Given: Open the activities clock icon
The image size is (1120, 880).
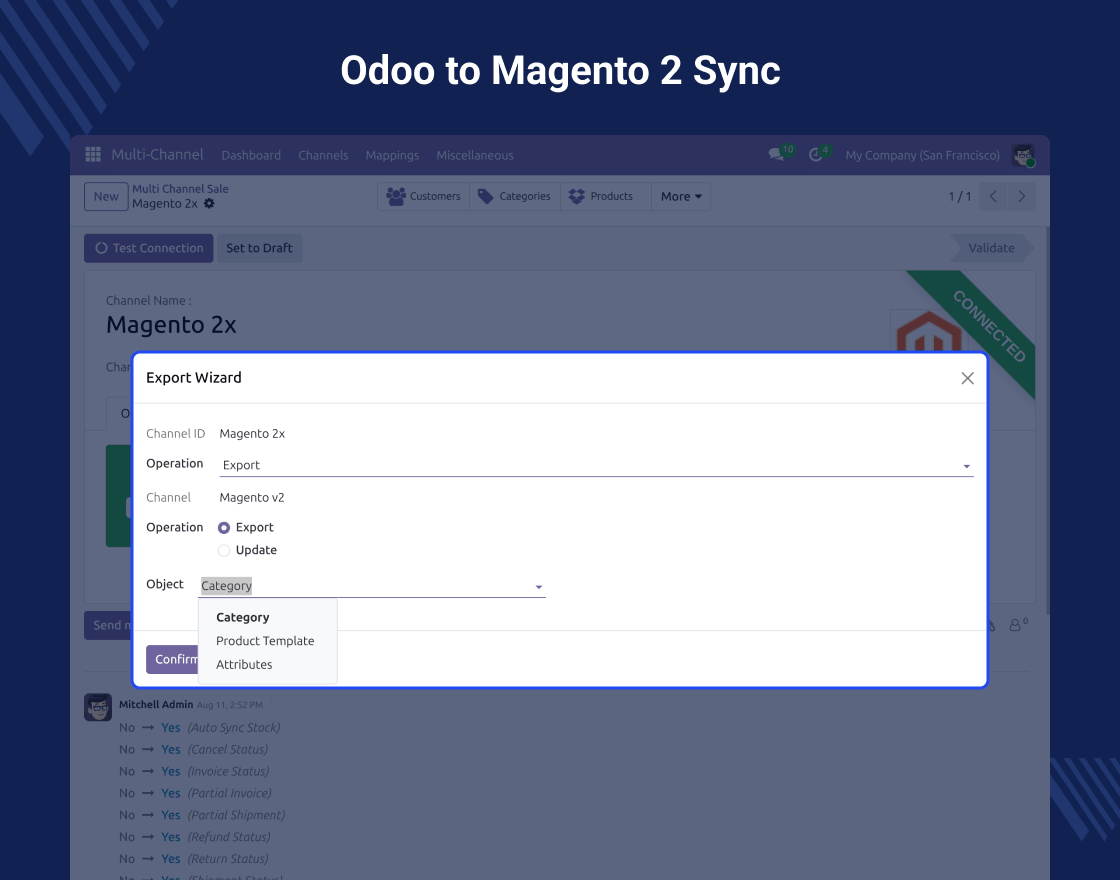Looking at the screenshot, I should (x=815, y=155).
